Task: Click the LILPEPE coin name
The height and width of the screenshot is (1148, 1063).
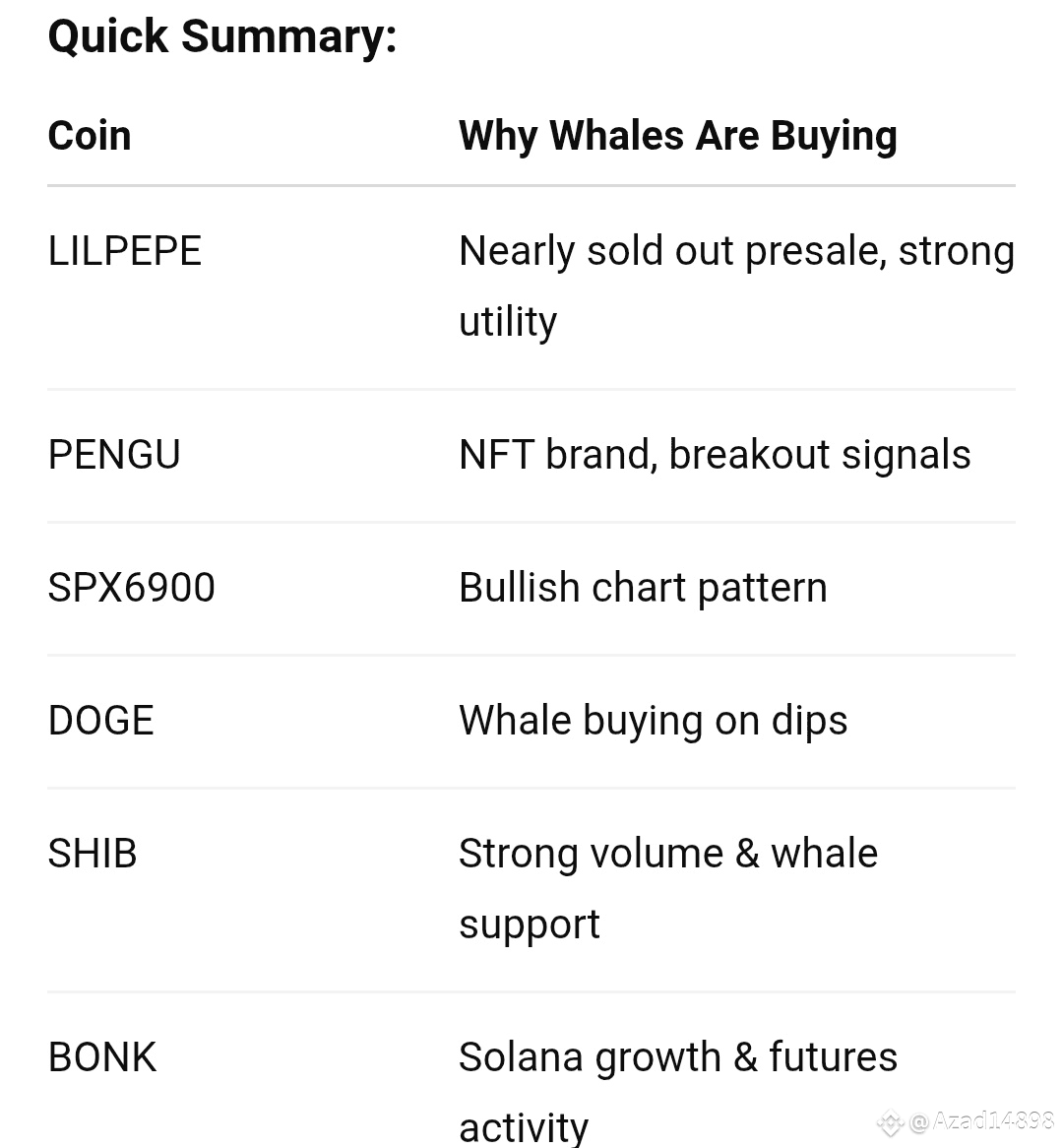Action: click(x=124, y=251)
